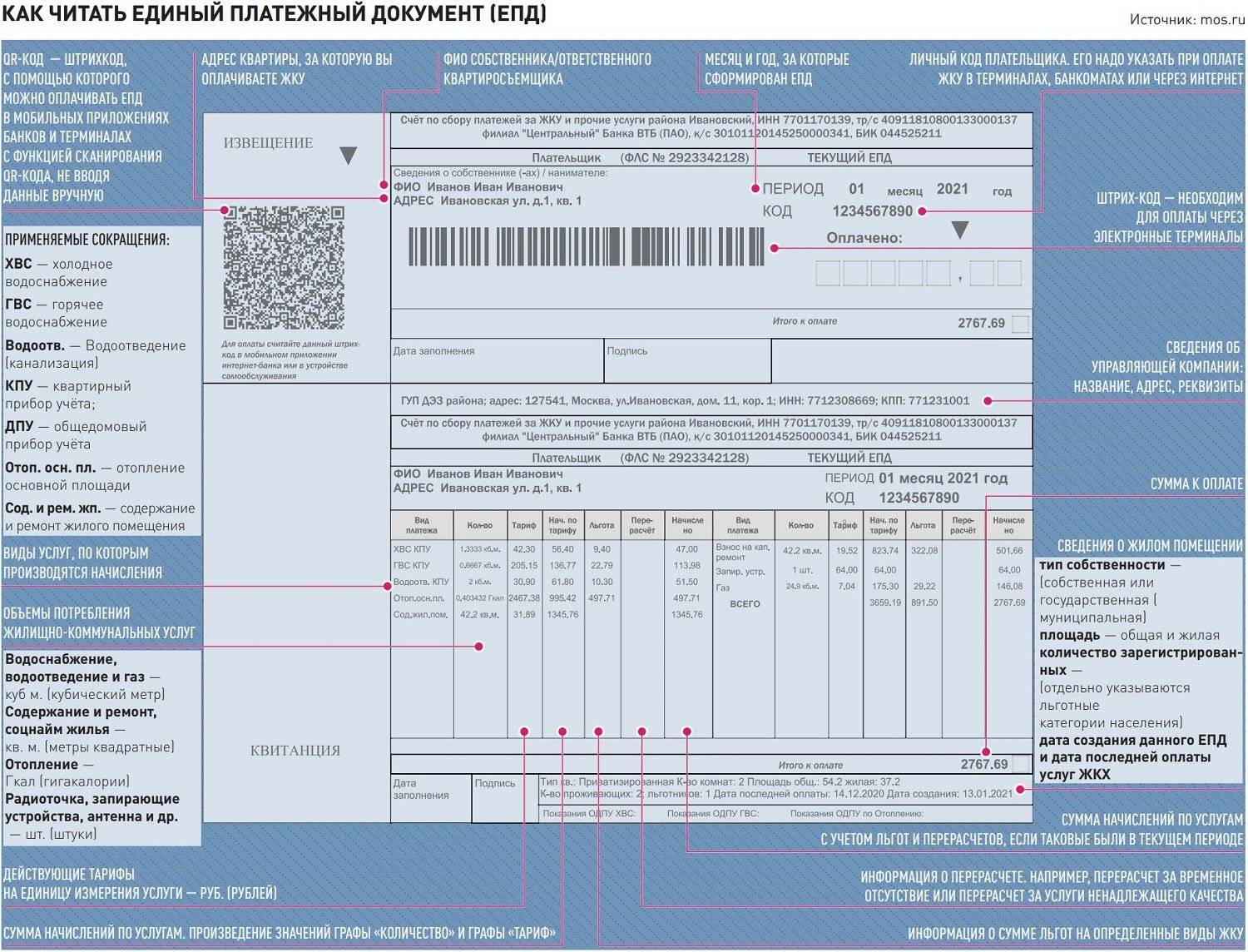The width and height of the screenshot is (1248, 952).
Task: Click the QR-КОД — ШТРИХКОД explanation
Action: [86, 127]
